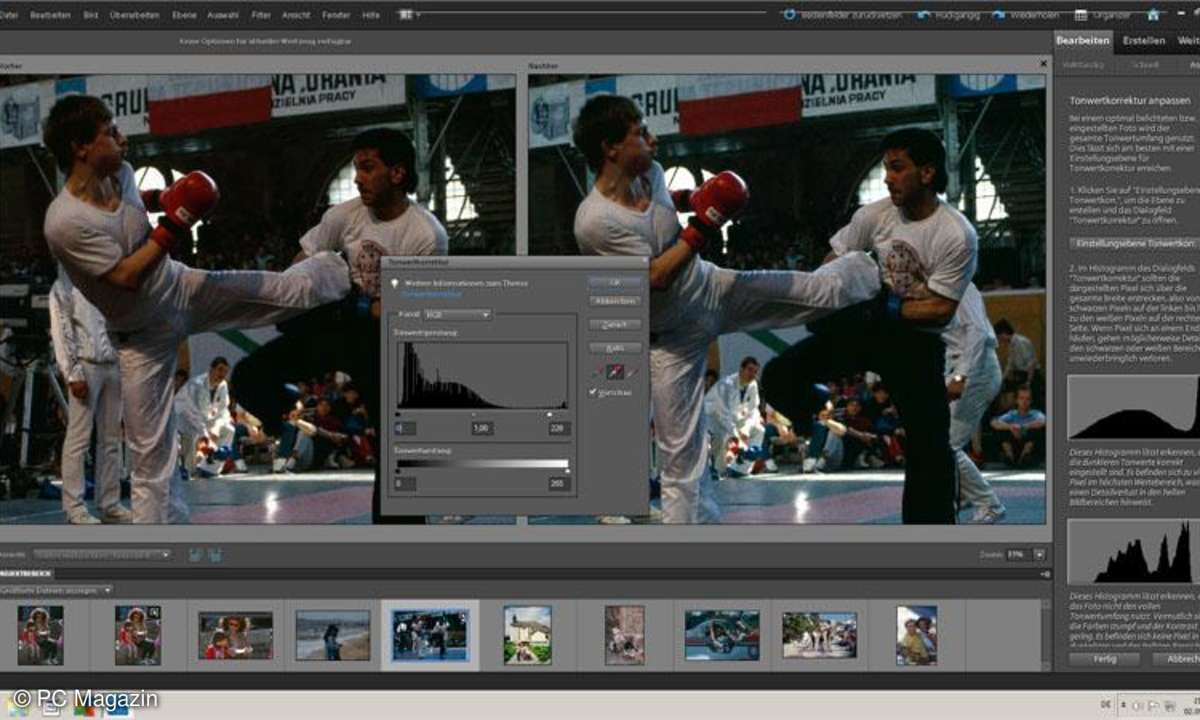Open the Auswahl menu

point(225,16)
